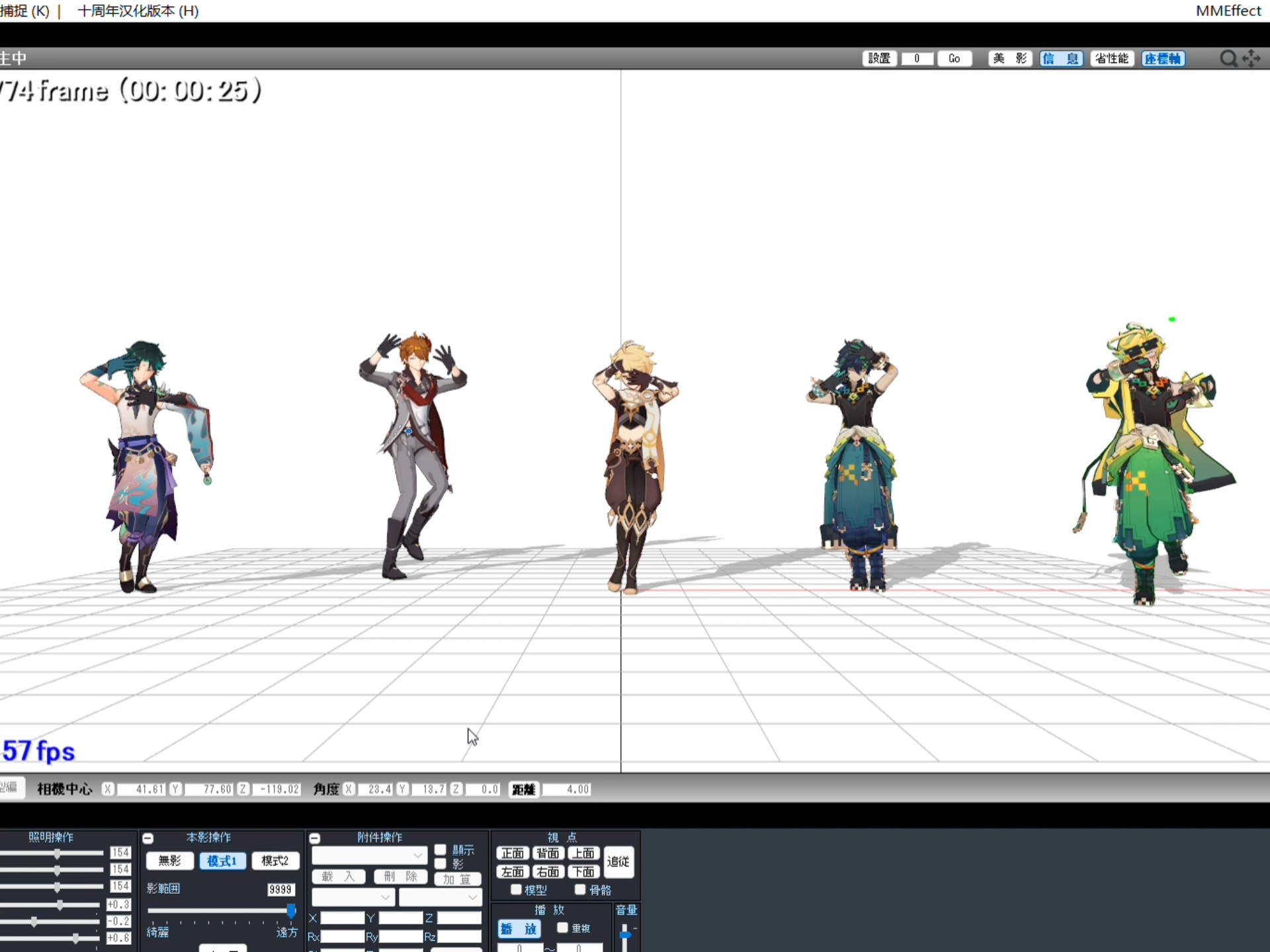Enable the 模型 checkbox in view panel
Viewport: 1270px width, 952px height.
tap(517, 890)
